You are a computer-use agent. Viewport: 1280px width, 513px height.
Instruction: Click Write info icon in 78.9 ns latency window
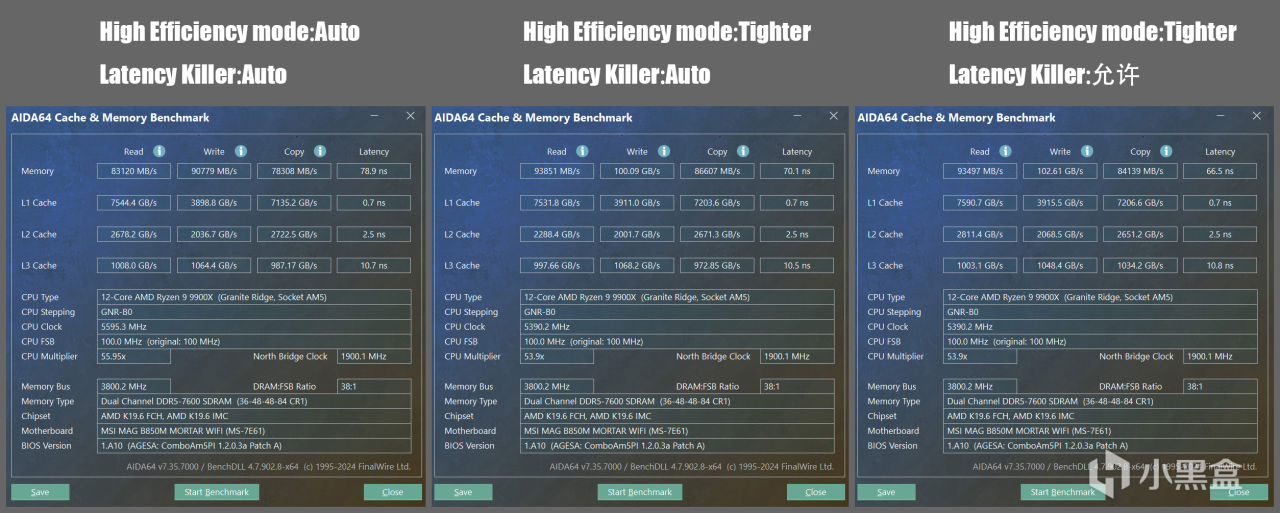tap(241, 151)
